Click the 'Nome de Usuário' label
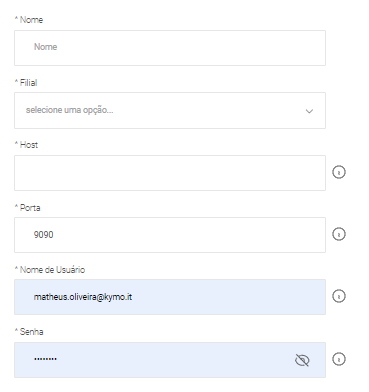Image resolution: width=369 pixels, height=392 pixels. [52, 270]
